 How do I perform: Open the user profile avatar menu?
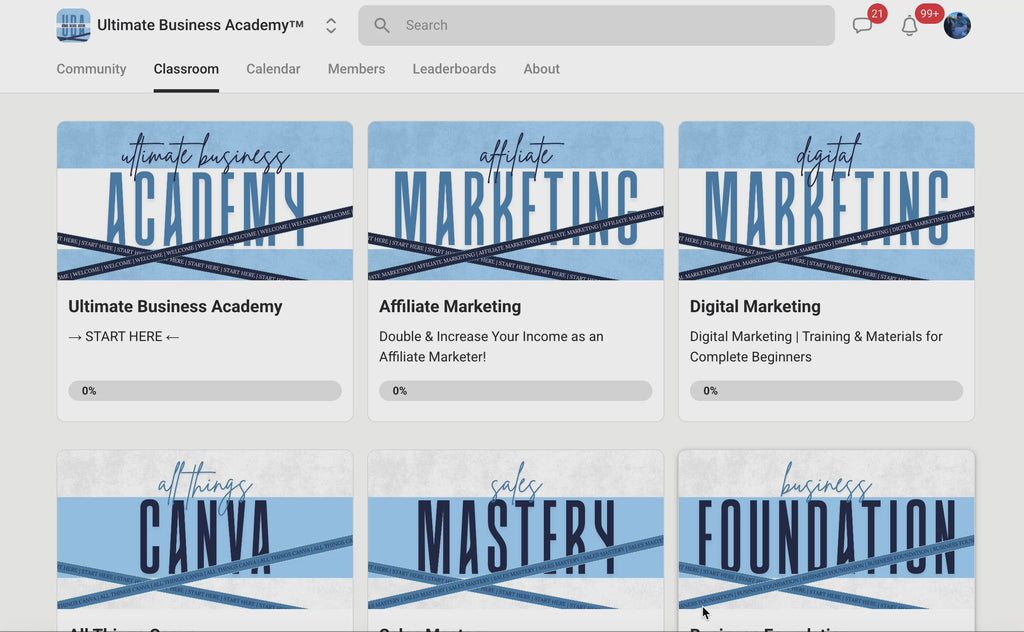[957, 25]
